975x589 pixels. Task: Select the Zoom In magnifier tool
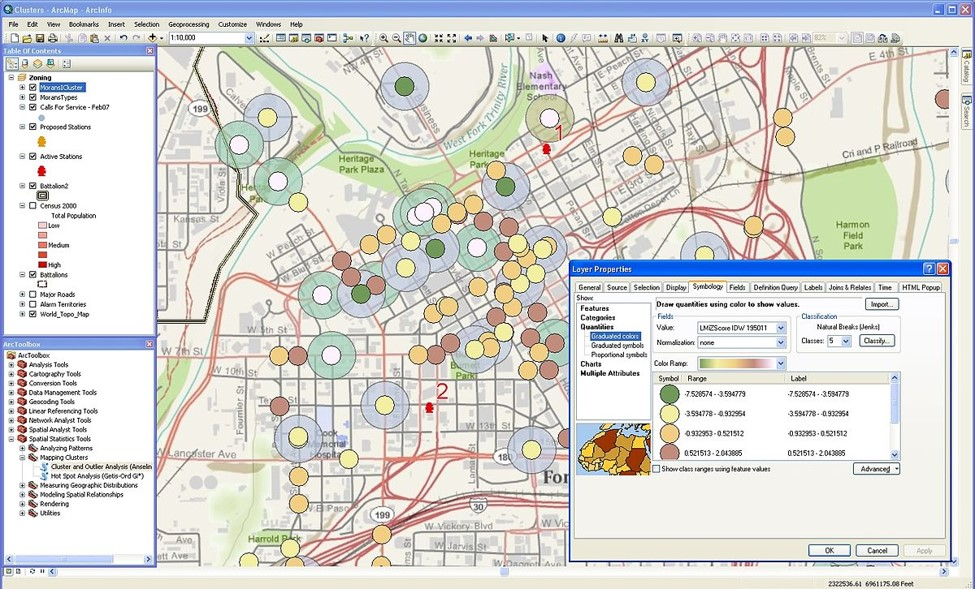[x=384, y=38]
